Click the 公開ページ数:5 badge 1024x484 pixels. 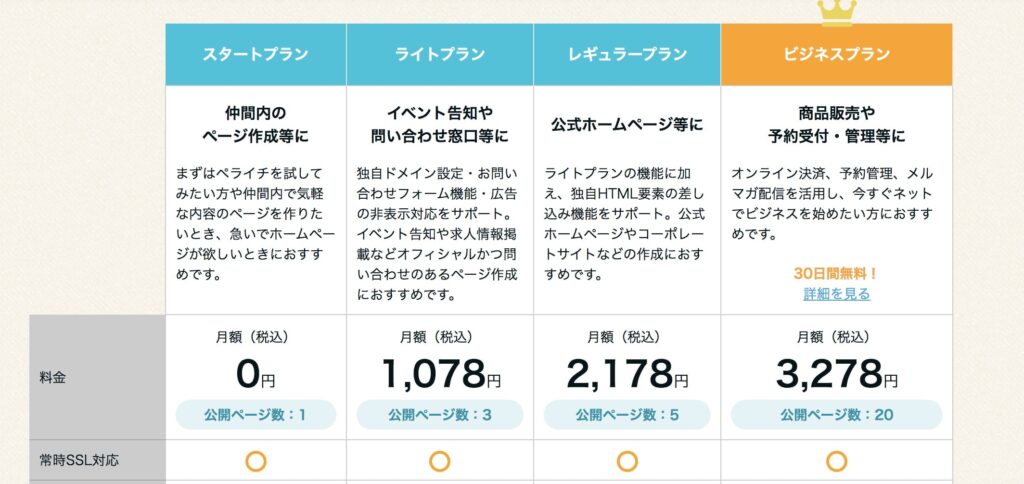coord(627,415)
